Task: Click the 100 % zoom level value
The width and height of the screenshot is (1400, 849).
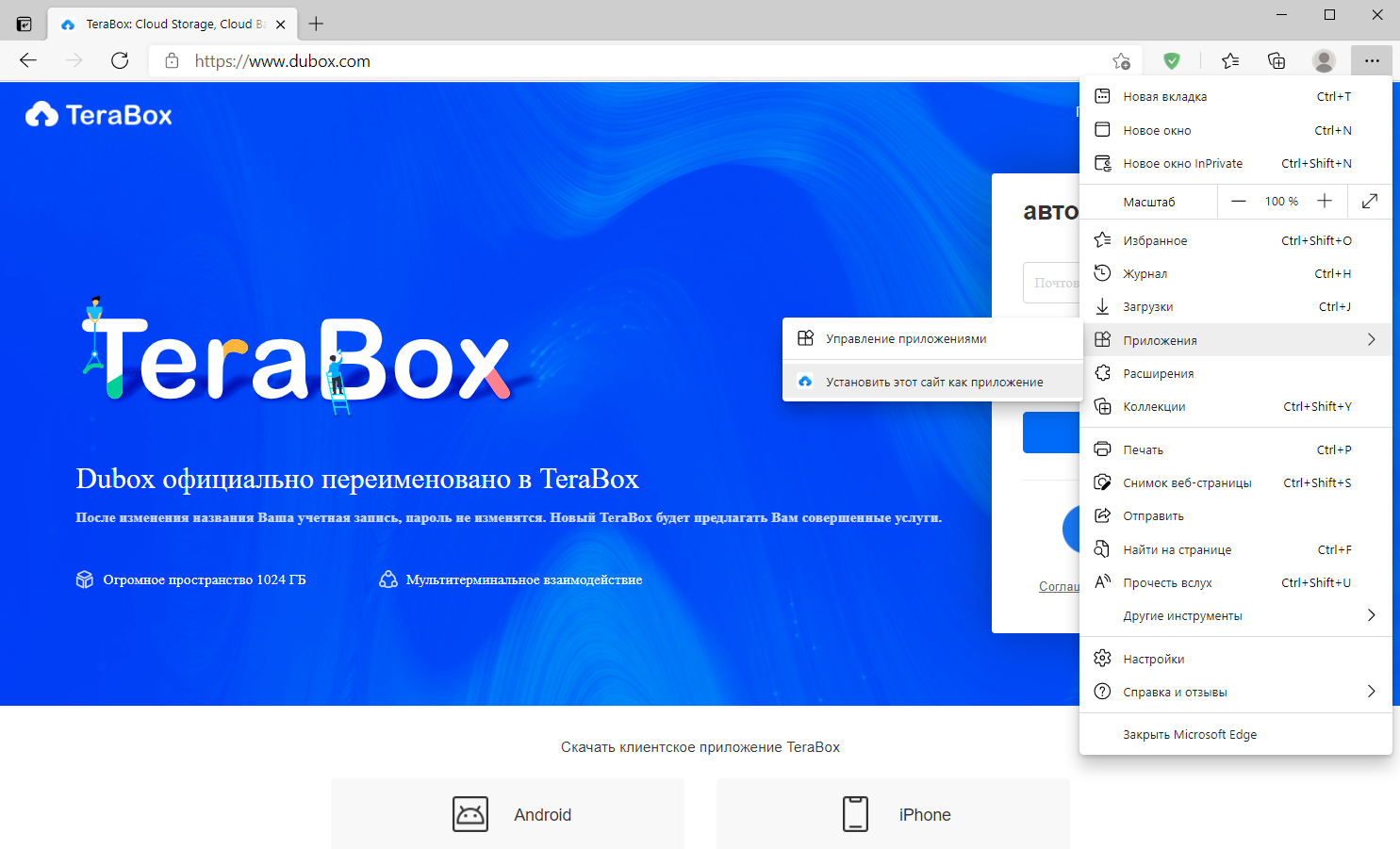Action: 1281,202
